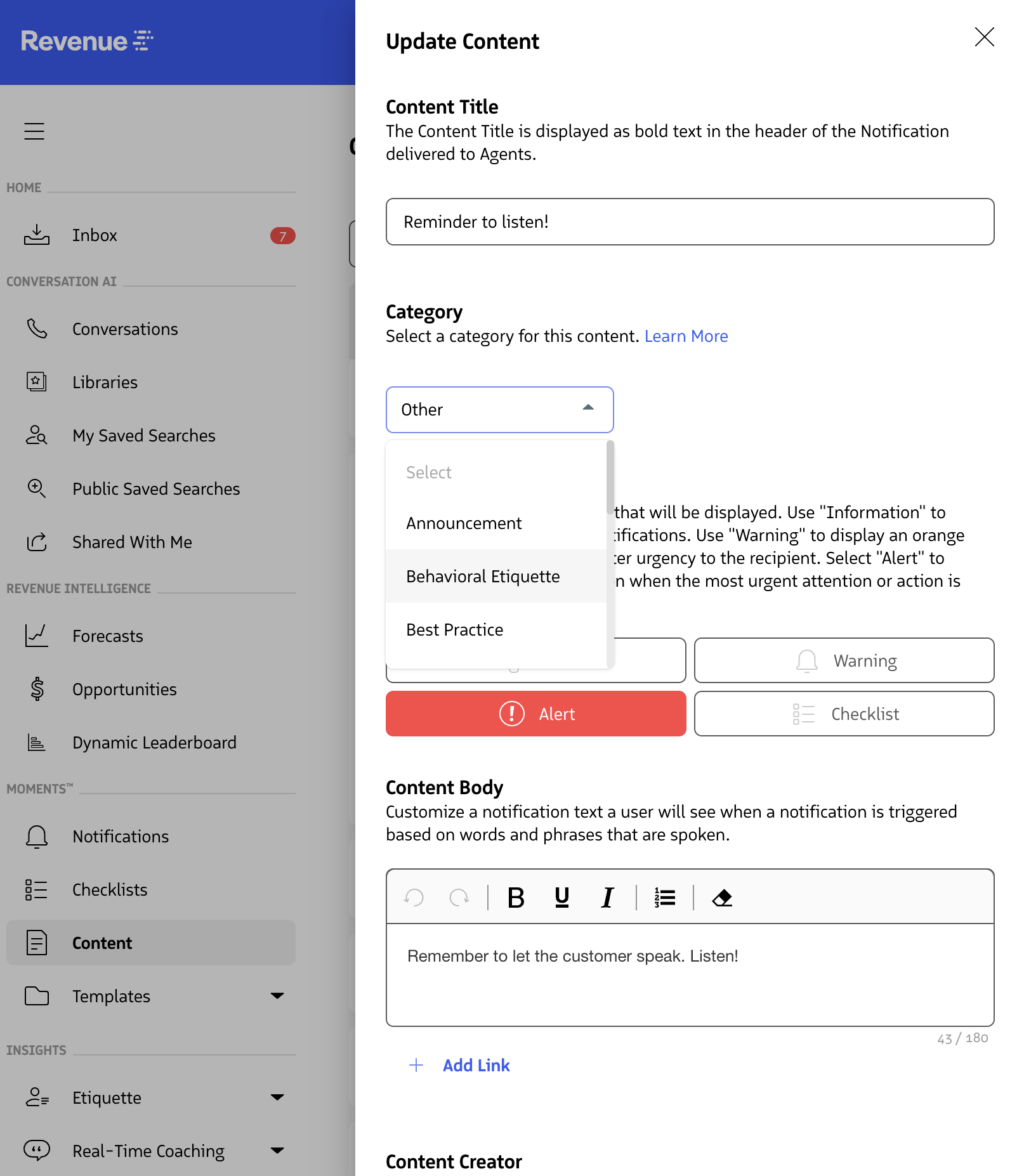Image resolution: width=1024 pixels, height=1176 pixels.
Task: Click the Checklists icon in sidebar
Action: coord(36,889)
